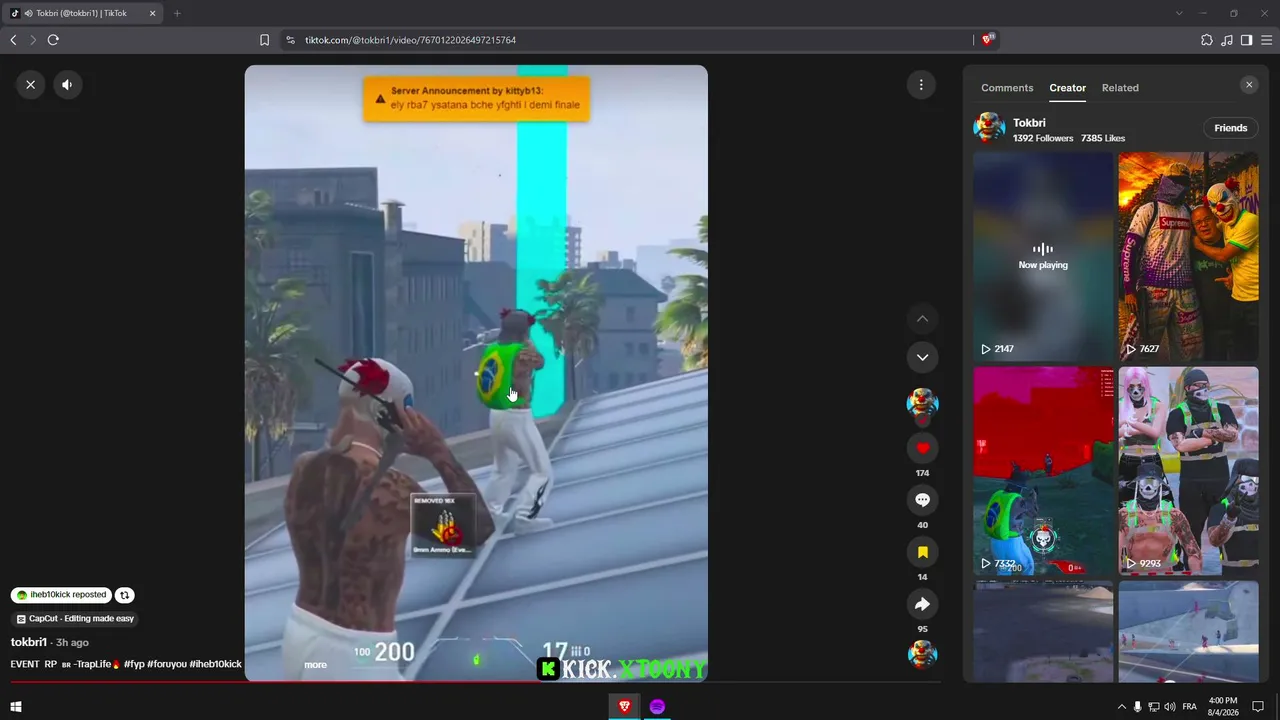Go forward in browser history
1280x720 pixels.
click(33, 40)
